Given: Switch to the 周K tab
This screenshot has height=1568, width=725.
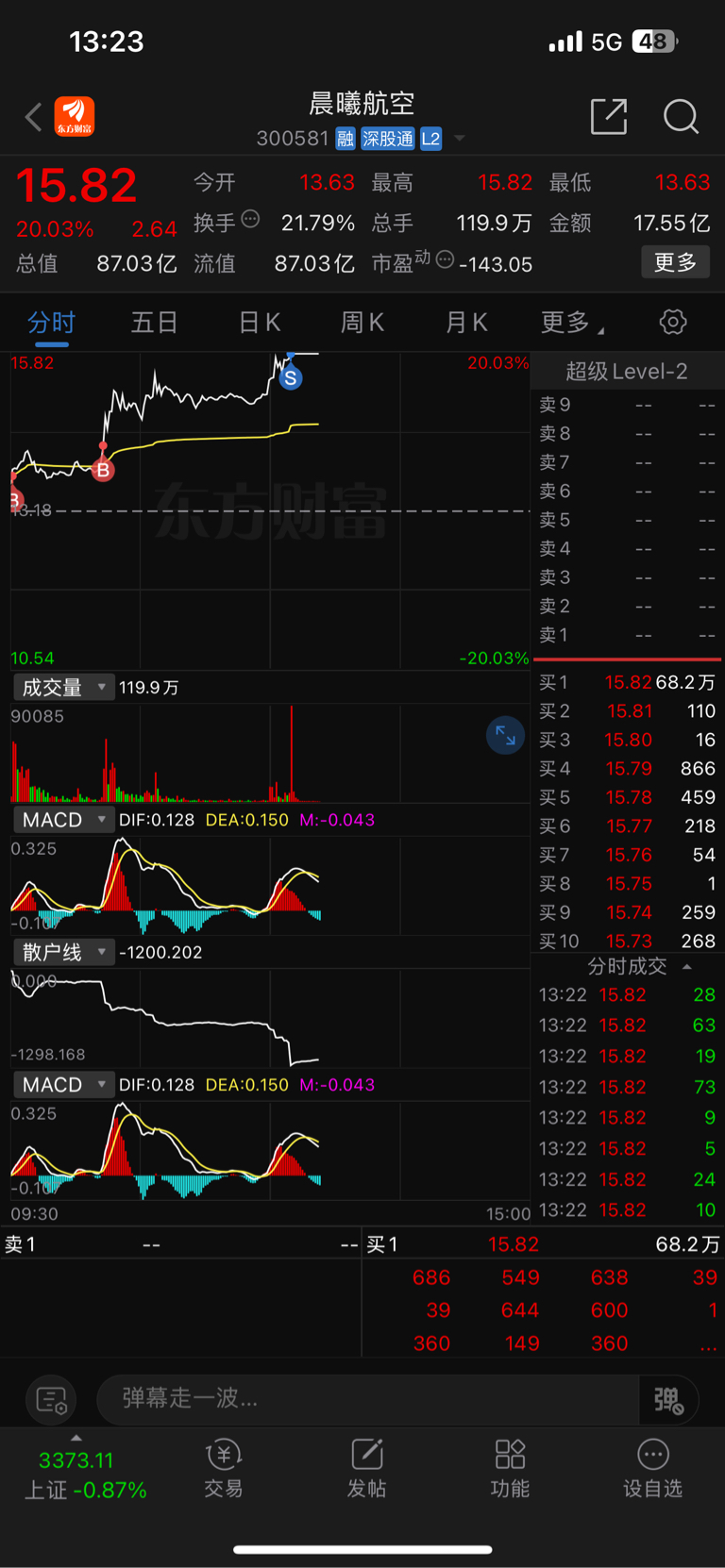Looking at the screenshot, I should click(x=362, y=323).
